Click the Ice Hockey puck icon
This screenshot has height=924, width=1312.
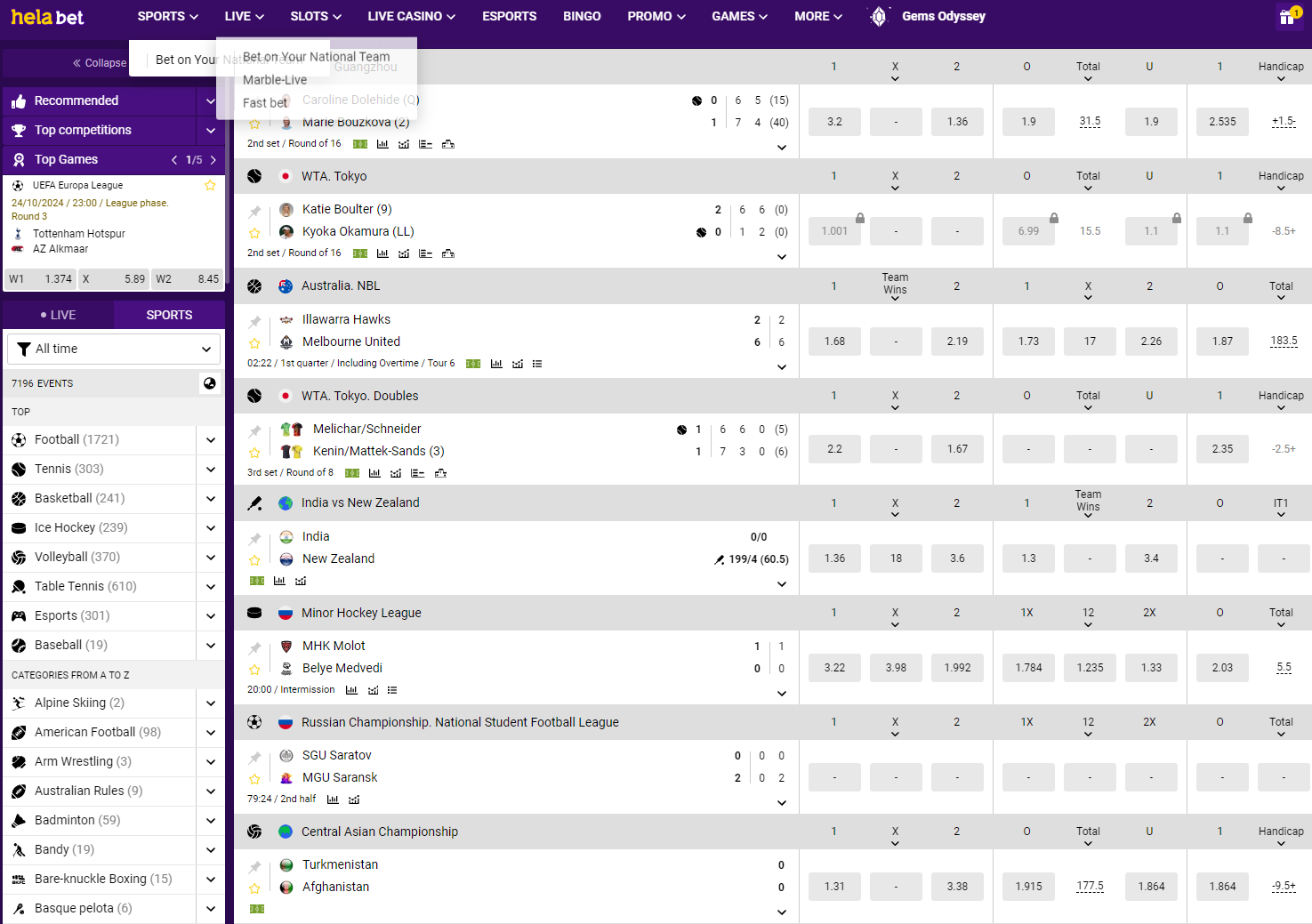pyautogui.click(x=19, y=528)
